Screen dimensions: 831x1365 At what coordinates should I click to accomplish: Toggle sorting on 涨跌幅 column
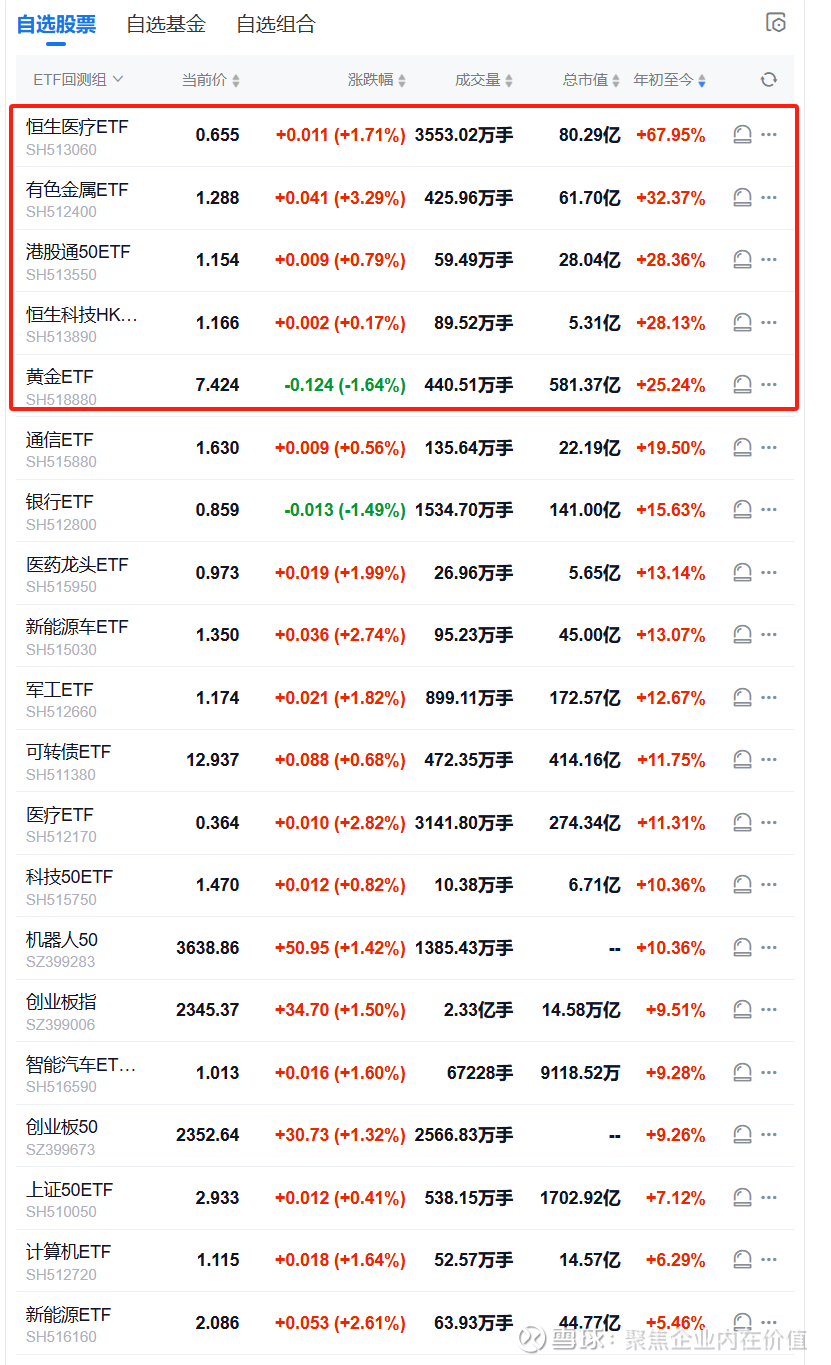pyautogui.click(x=376, y=80)
